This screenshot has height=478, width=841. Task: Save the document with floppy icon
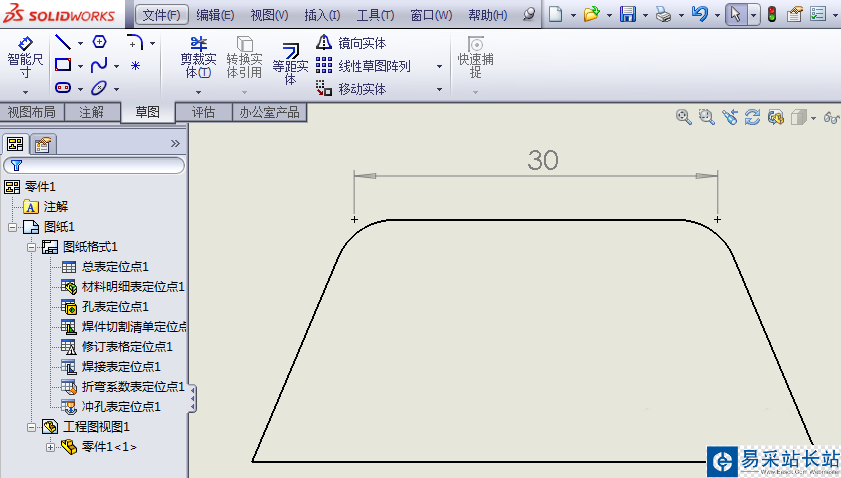(628, 14)
